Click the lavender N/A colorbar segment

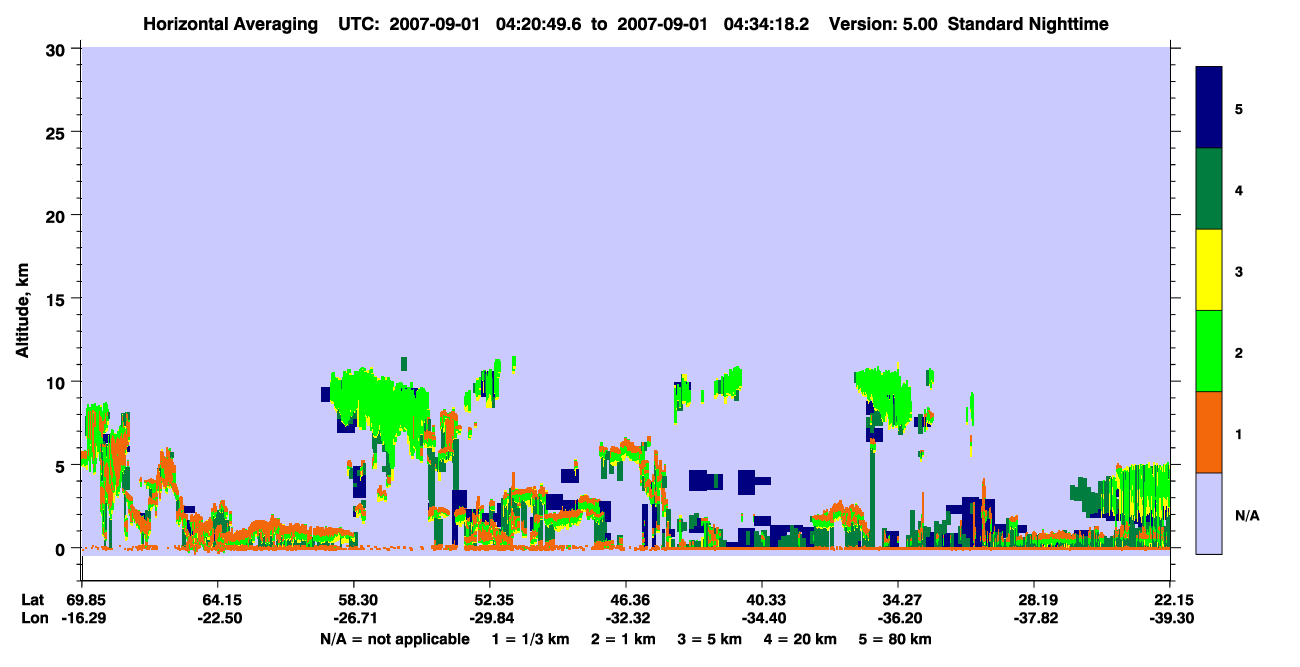click(x=1209, y=513)
